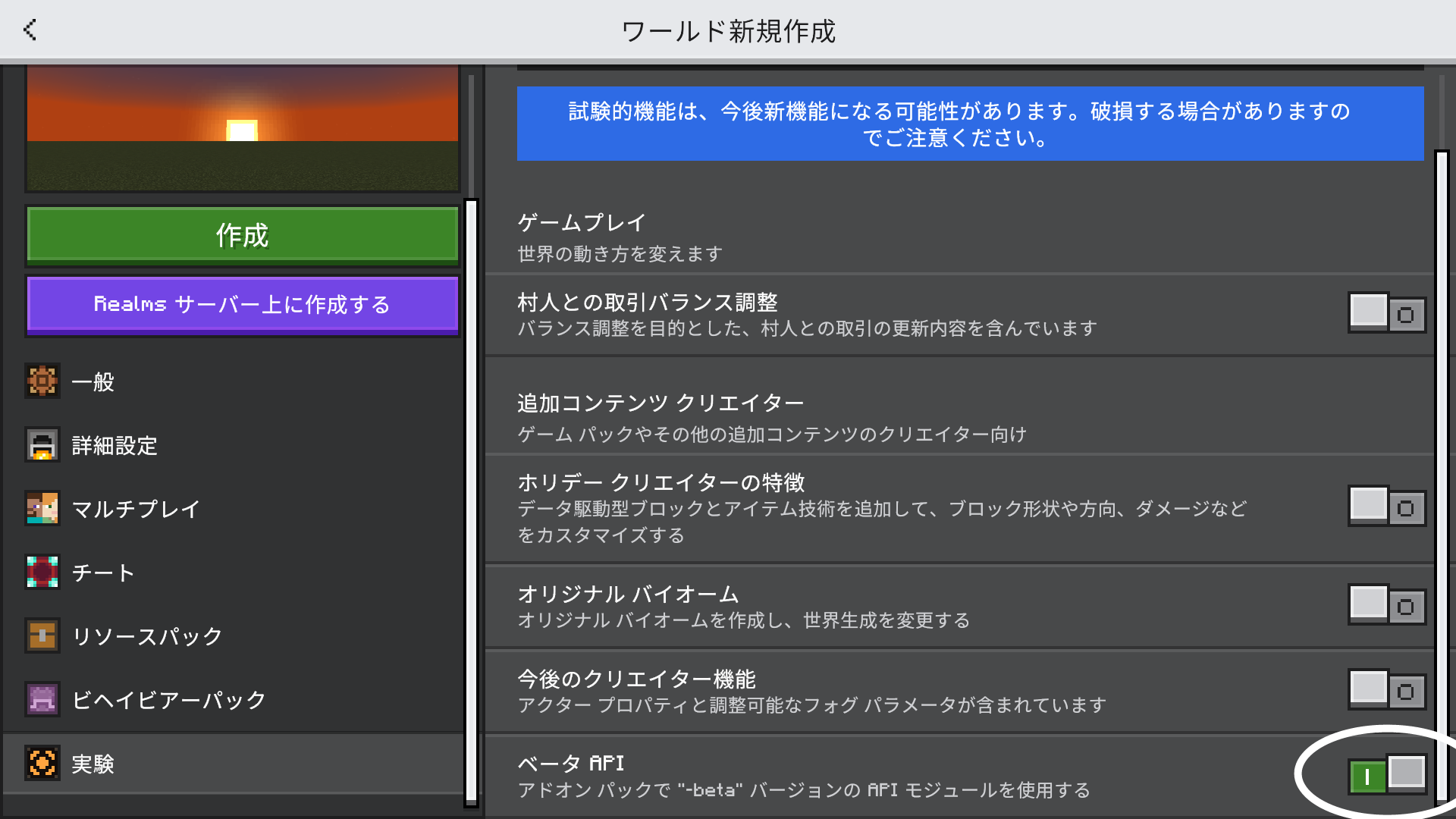The width and height of the screenshot is (1456, 819).
Task: Switch on 今後のクリエイター機能 toggle
Action: coord(1386,689)
